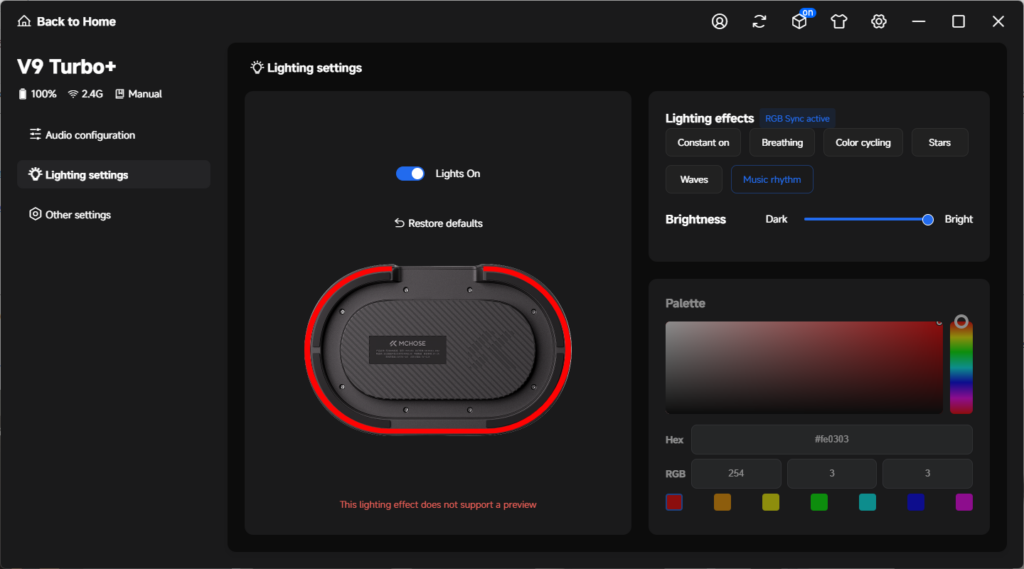Pick the Waves lighting effect

pos(694,180)
